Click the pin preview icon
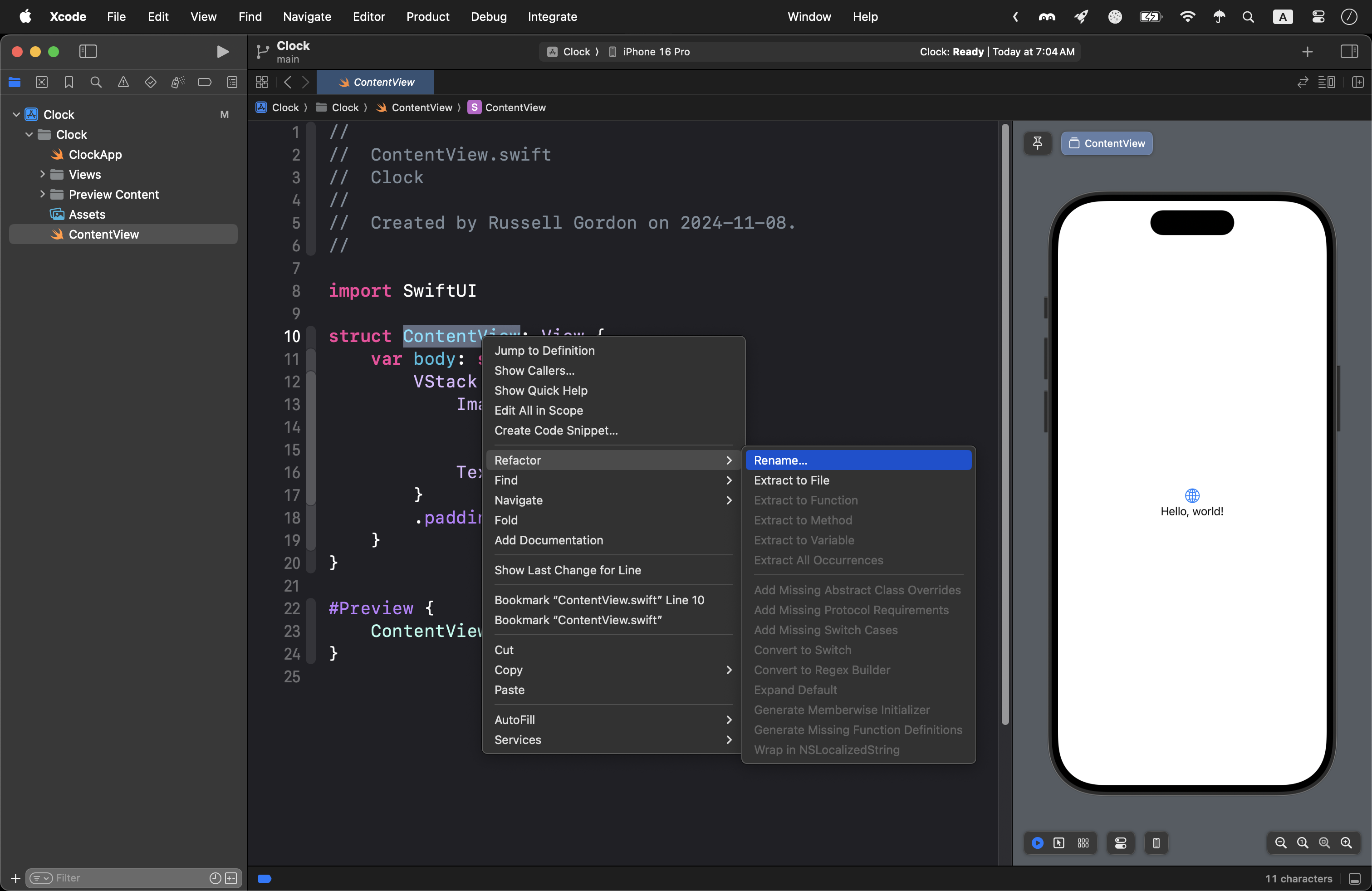Image resolution: width=1372 pixels, height=891 pixels. point(1038,143)
